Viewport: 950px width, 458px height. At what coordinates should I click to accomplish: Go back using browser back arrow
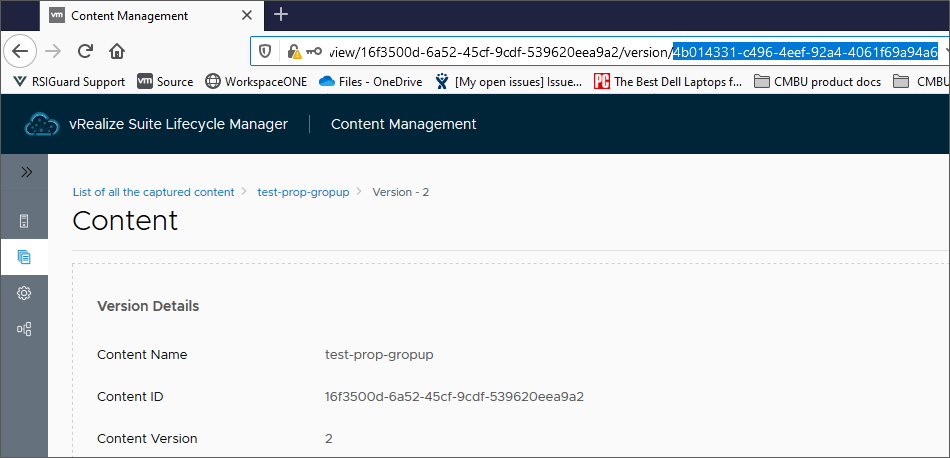(20, 51)
